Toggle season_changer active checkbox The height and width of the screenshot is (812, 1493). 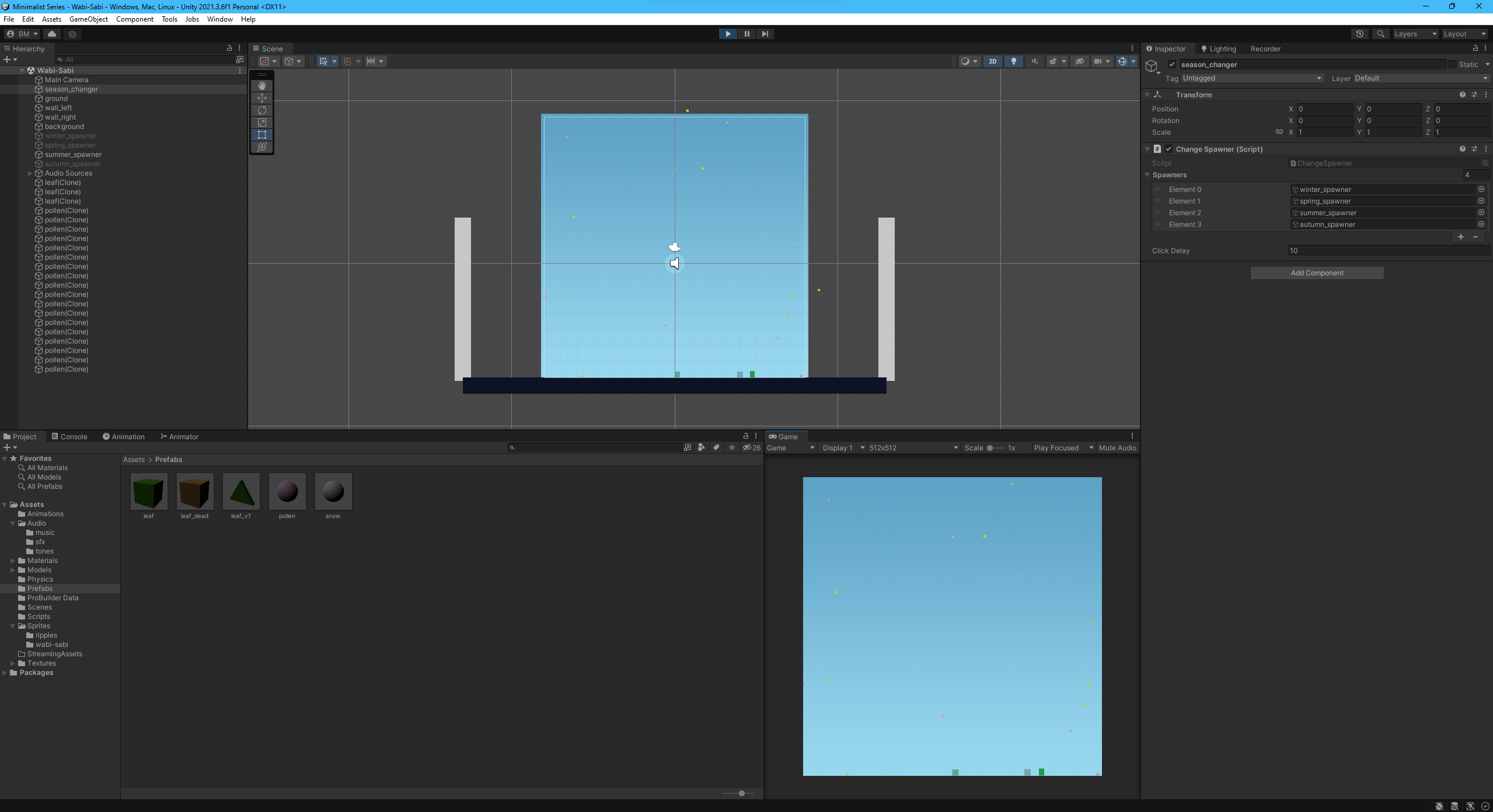coord(1171,65)
